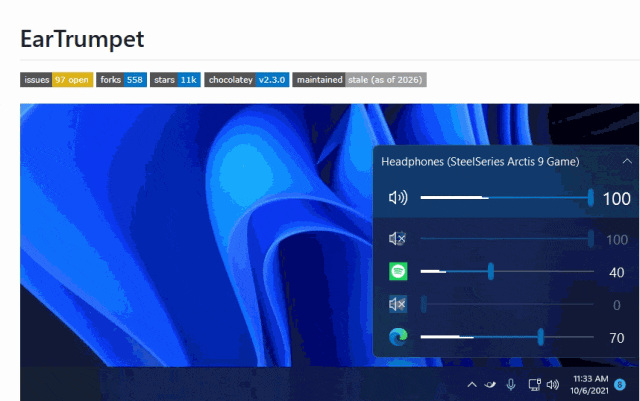Click the Spotify volume value 40
Viewport: 640px width, 401px height.
(616, 272)
